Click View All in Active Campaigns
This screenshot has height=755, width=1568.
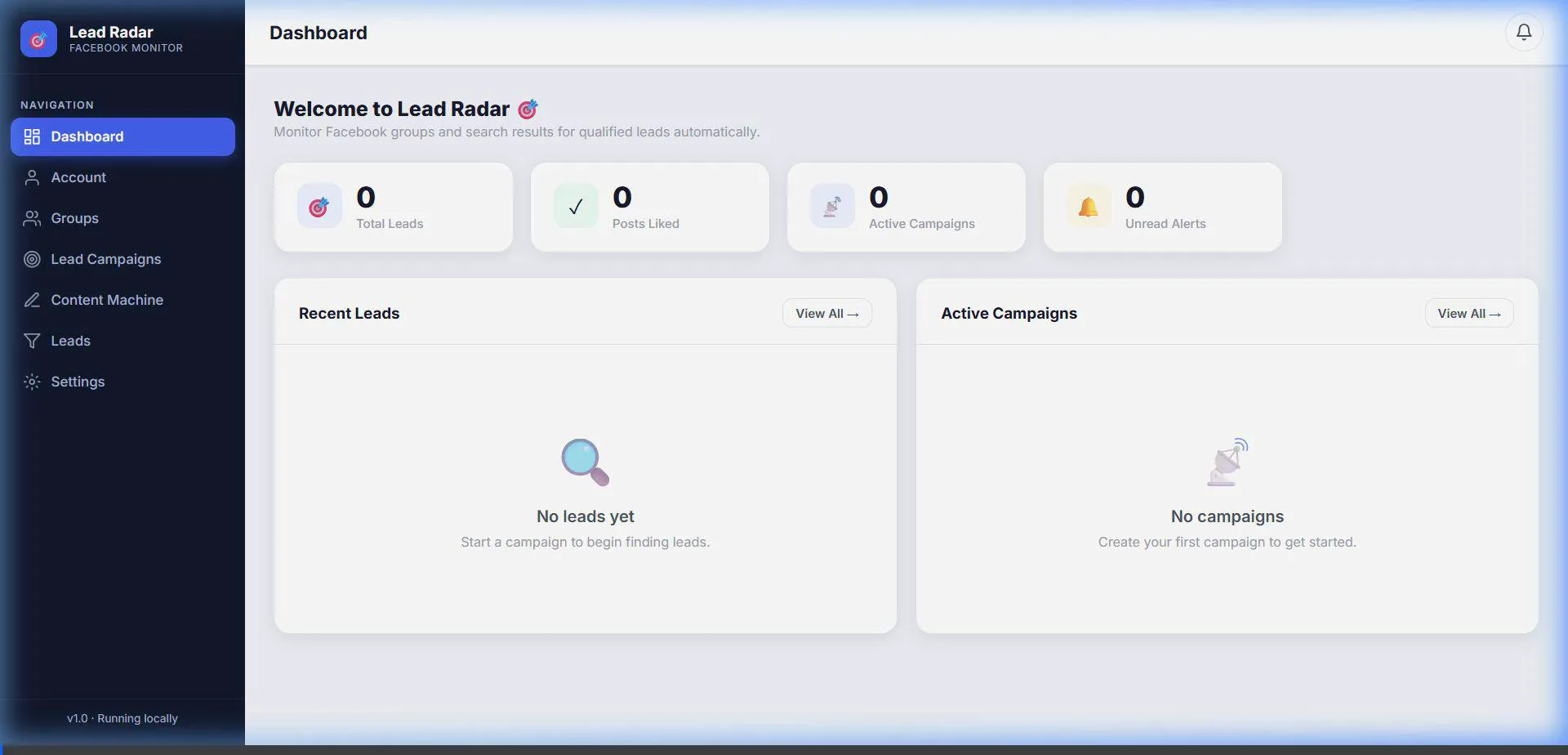click(x=1469, y=314)
